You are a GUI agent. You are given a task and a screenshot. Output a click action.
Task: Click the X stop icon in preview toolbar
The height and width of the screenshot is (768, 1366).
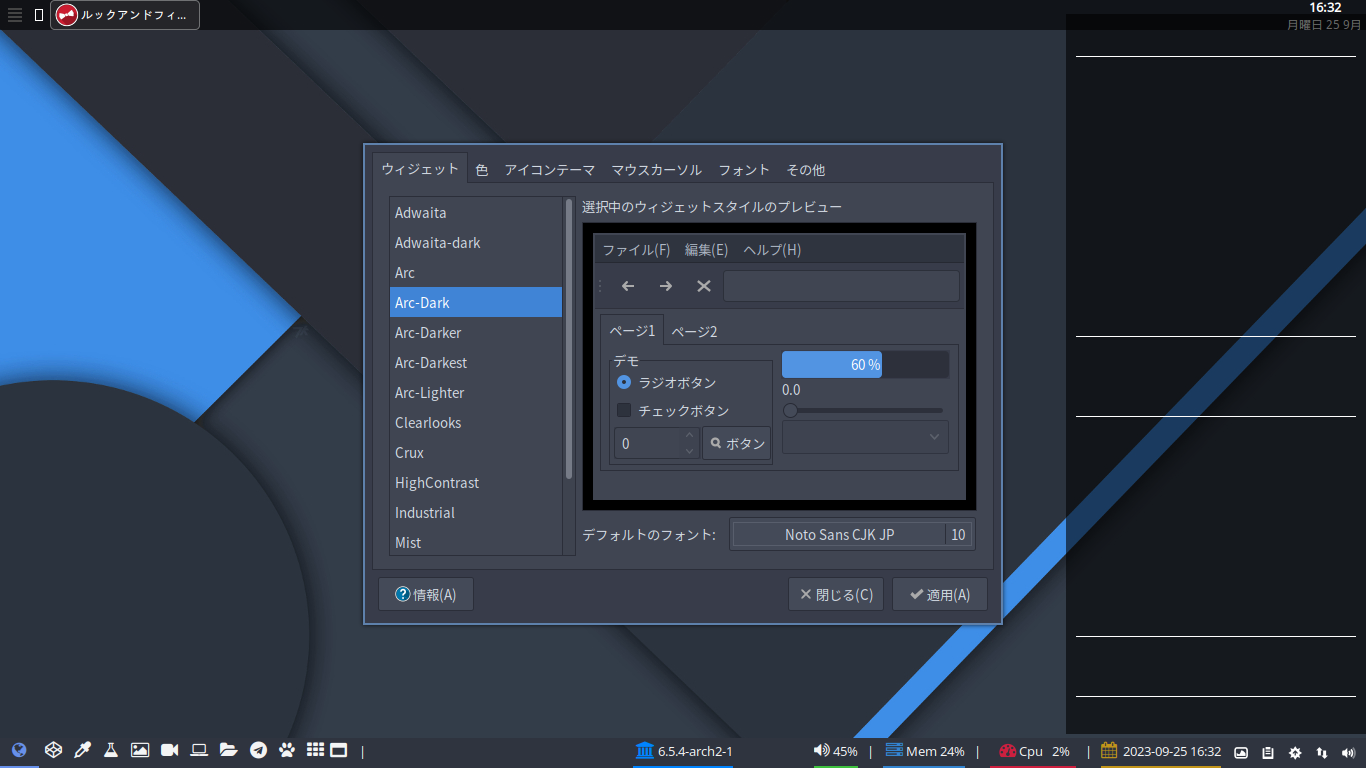(x=704, y=286)
